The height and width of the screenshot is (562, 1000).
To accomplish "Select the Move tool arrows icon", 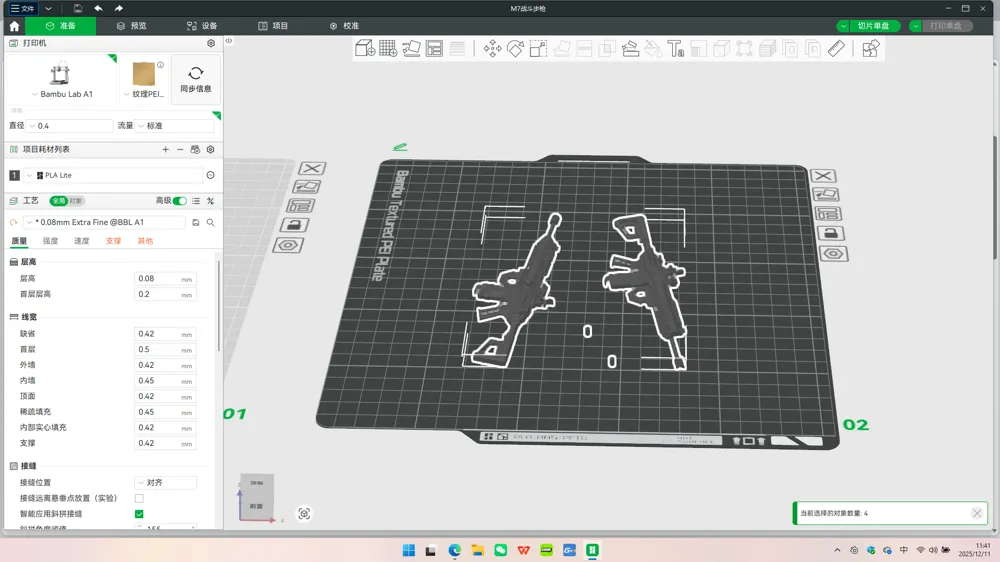I will (492, 48).
